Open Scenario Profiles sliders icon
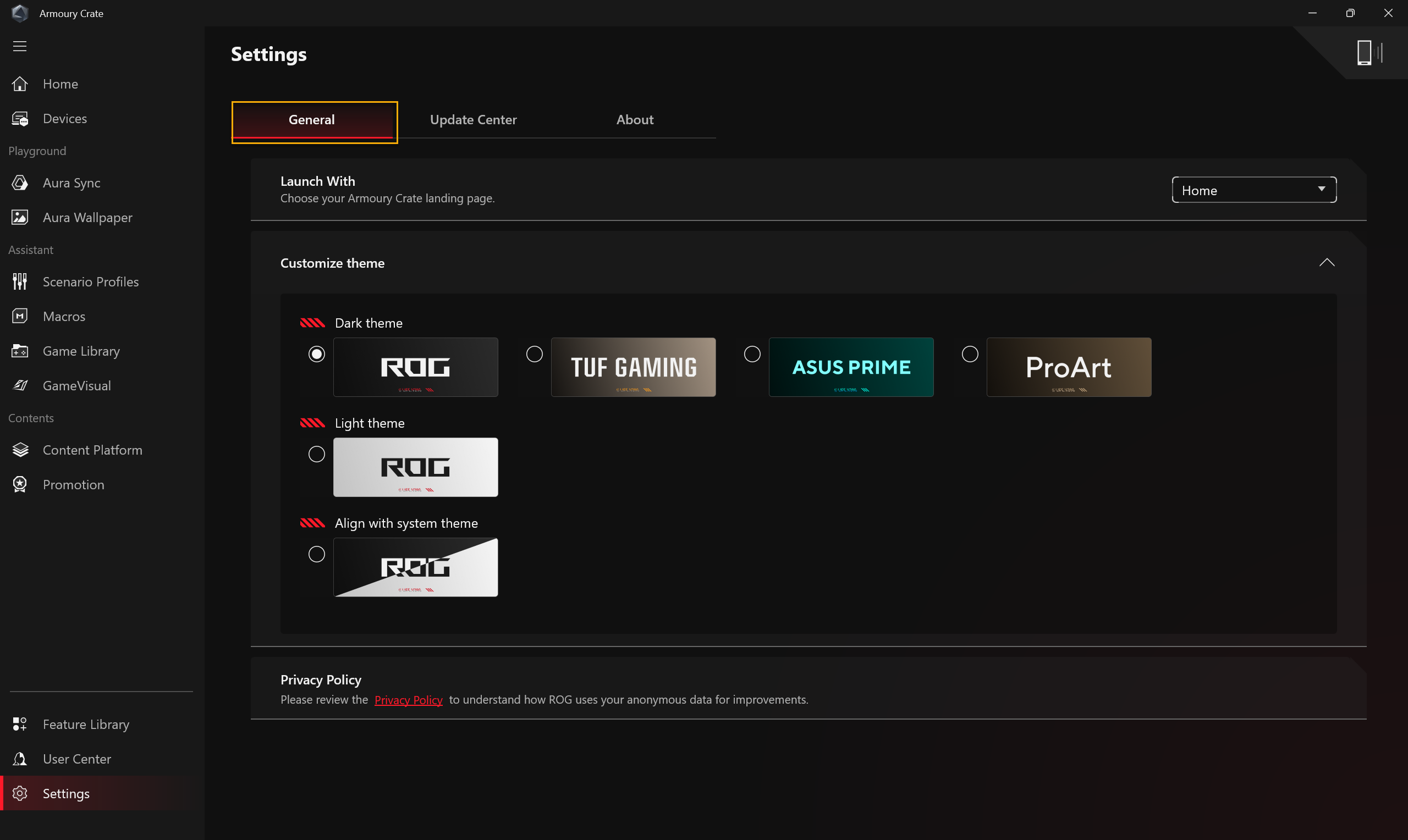1408x840 pixels. click(x=20, y=281)
